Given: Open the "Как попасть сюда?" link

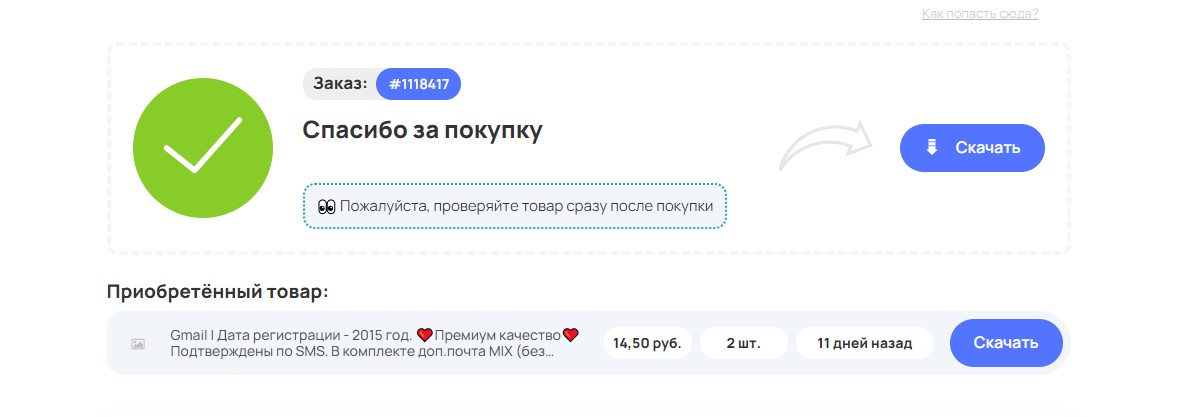Looking at the screenshot, I should coord(980,14).
